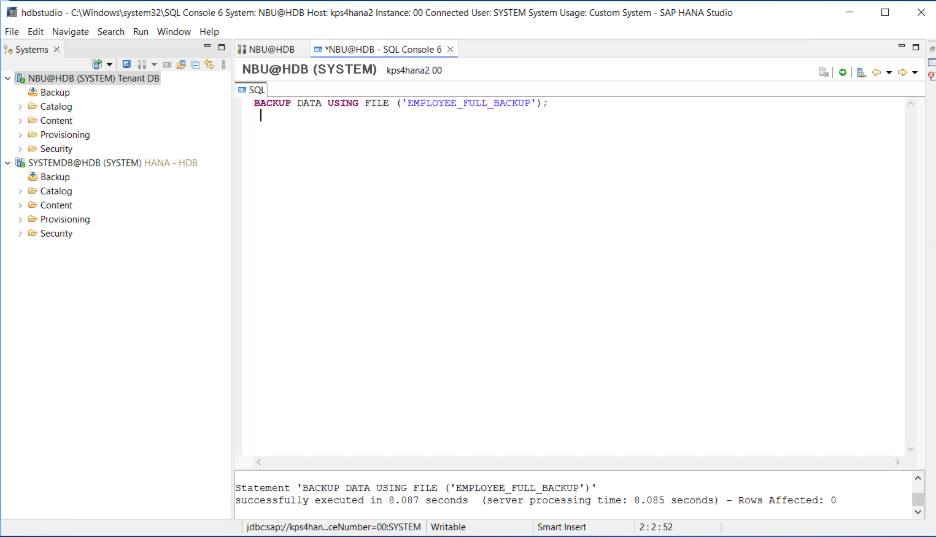Select Catalog folder under NBU@HDB tenant
Viewport: 936px width, 537px height.
coord(56,107)
